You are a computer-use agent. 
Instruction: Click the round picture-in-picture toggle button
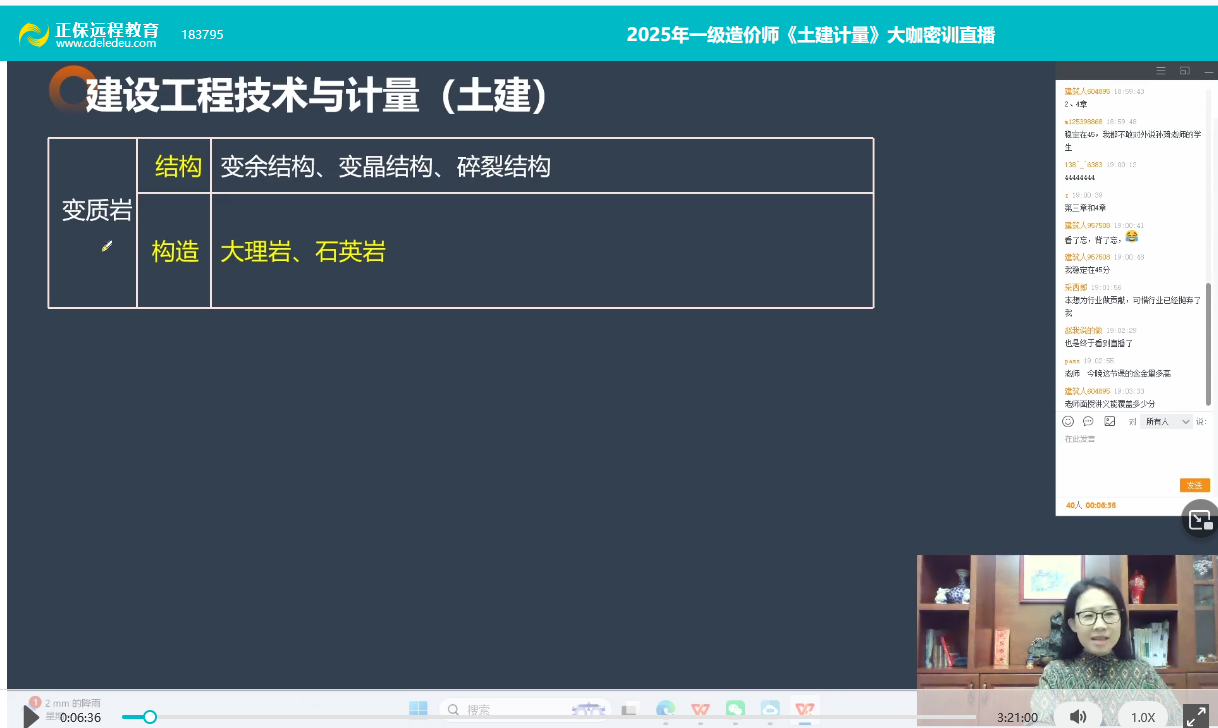[x=1199, y=518]
